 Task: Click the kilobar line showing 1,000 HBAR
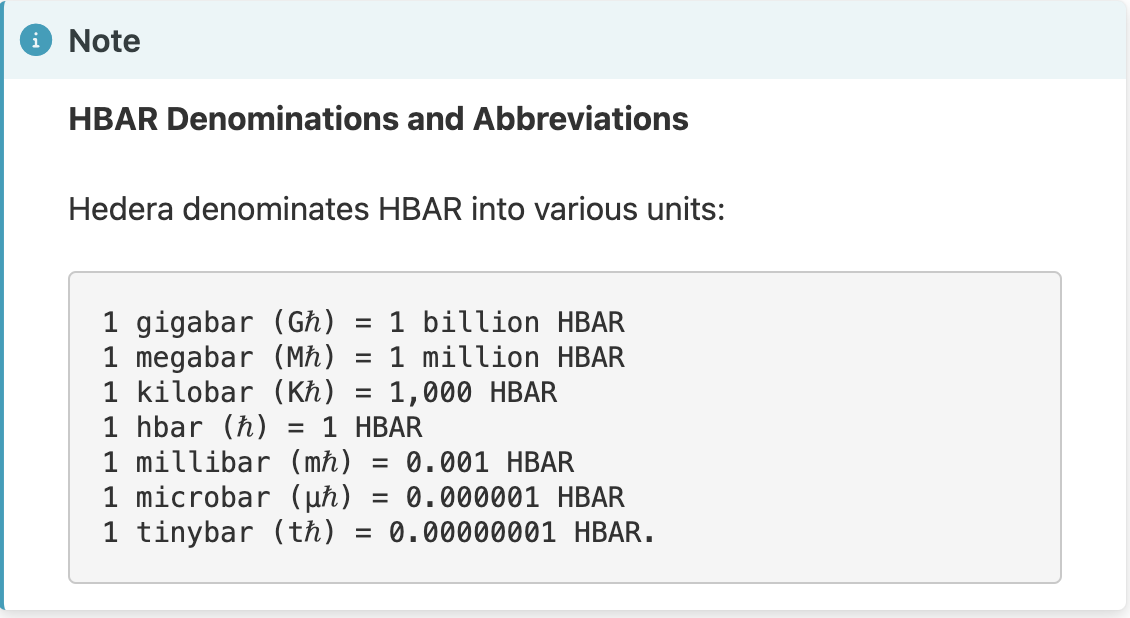(x=329, y=393)
